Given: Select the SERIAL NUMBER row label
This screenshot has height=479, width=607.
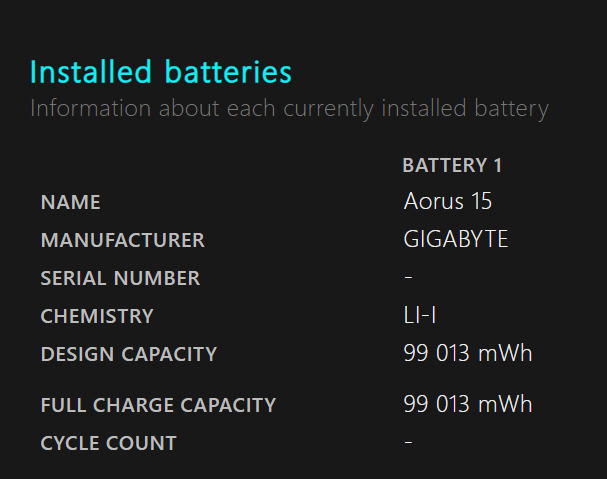Looking at the screenshot, I should coord(120,278).
